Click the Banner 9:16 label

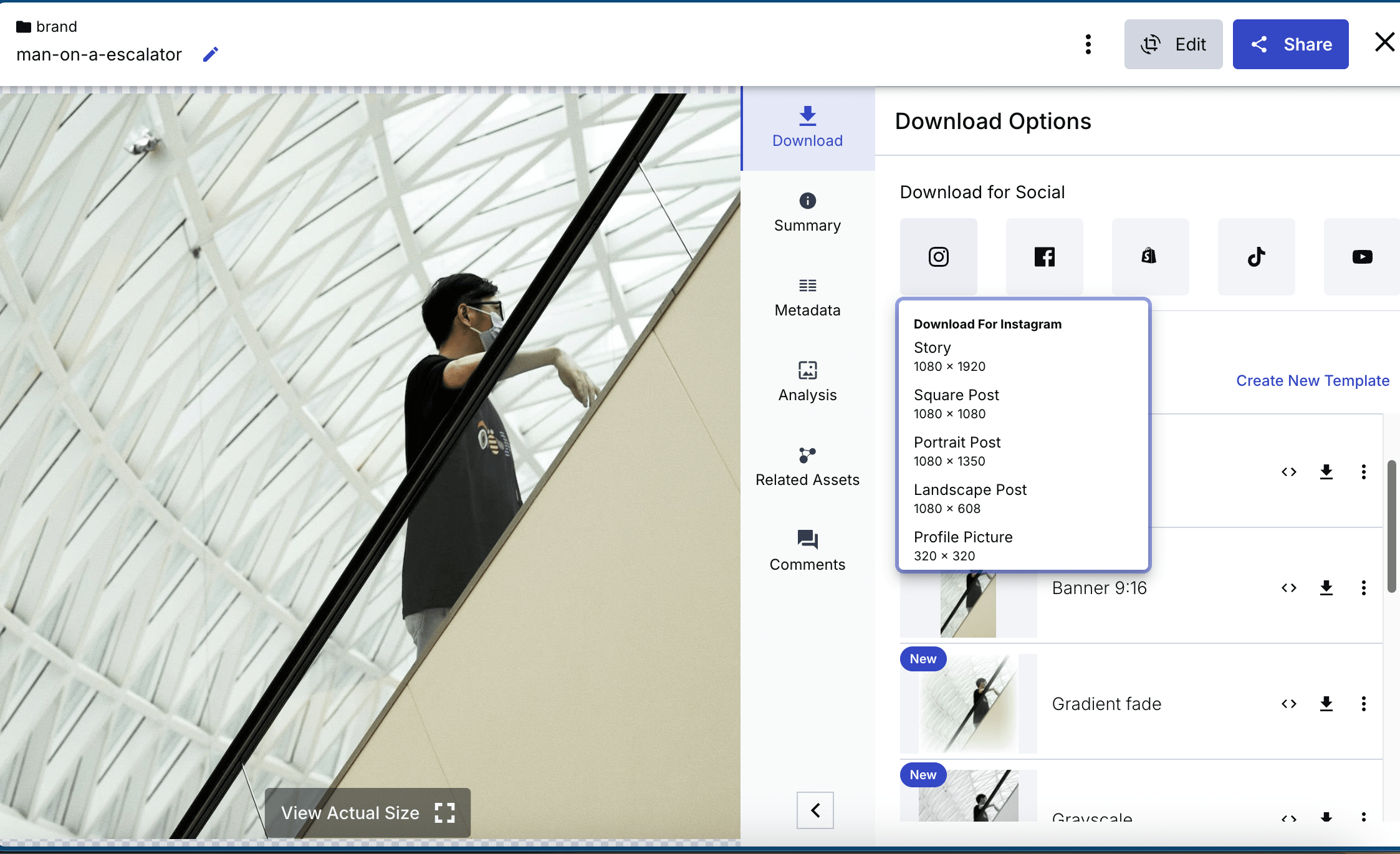[1099, 588]
